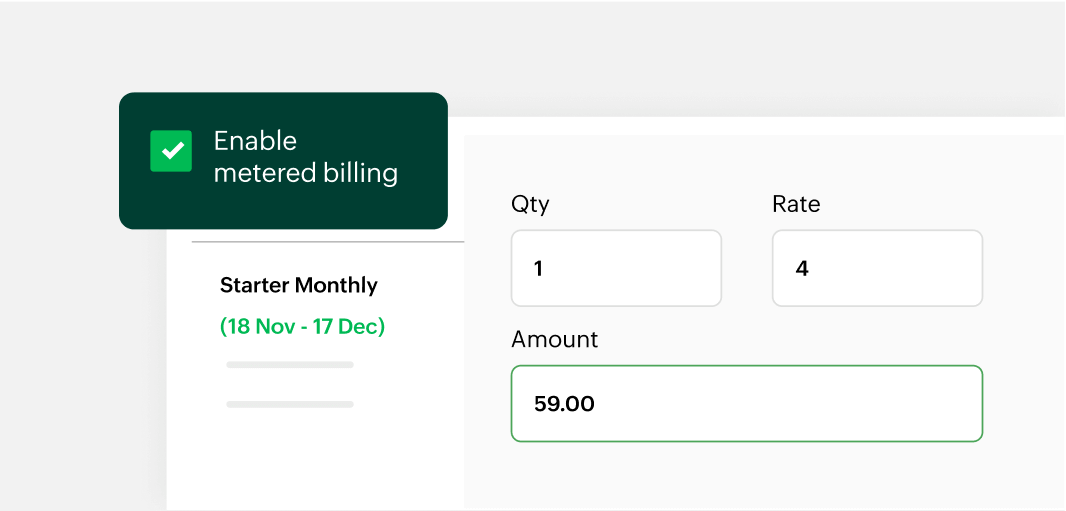This screenshot has height=511, width=1066.
Task: Click the 18 Nov - 17 Dec date range
Action: (x=302, y=326)
